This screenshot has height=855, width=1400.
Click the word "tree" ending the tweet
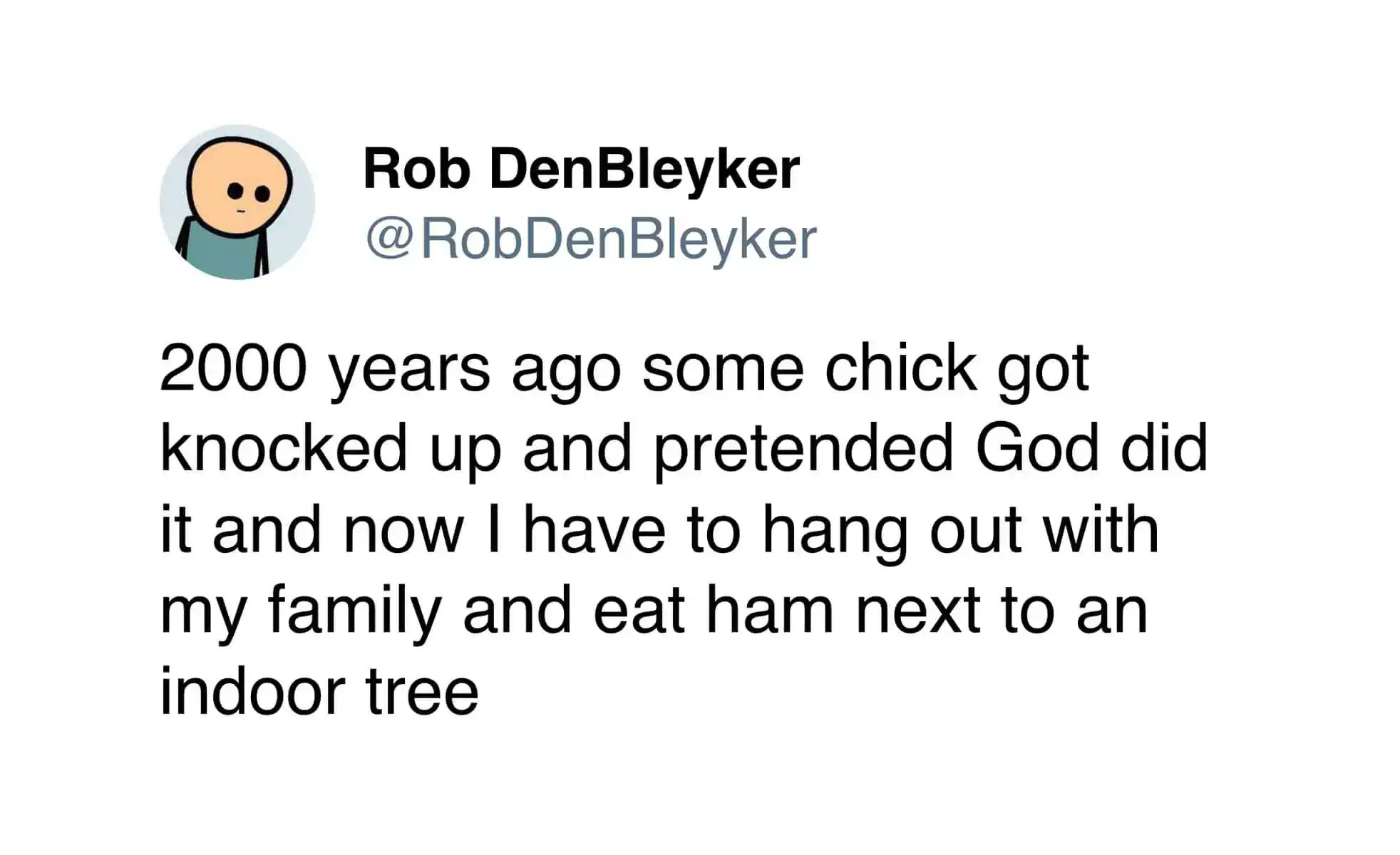(422, 692)
